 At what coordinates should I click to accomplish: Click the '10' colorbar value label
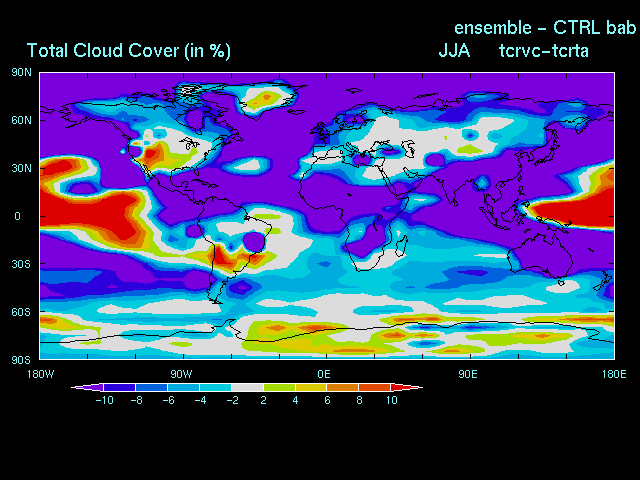391,400
